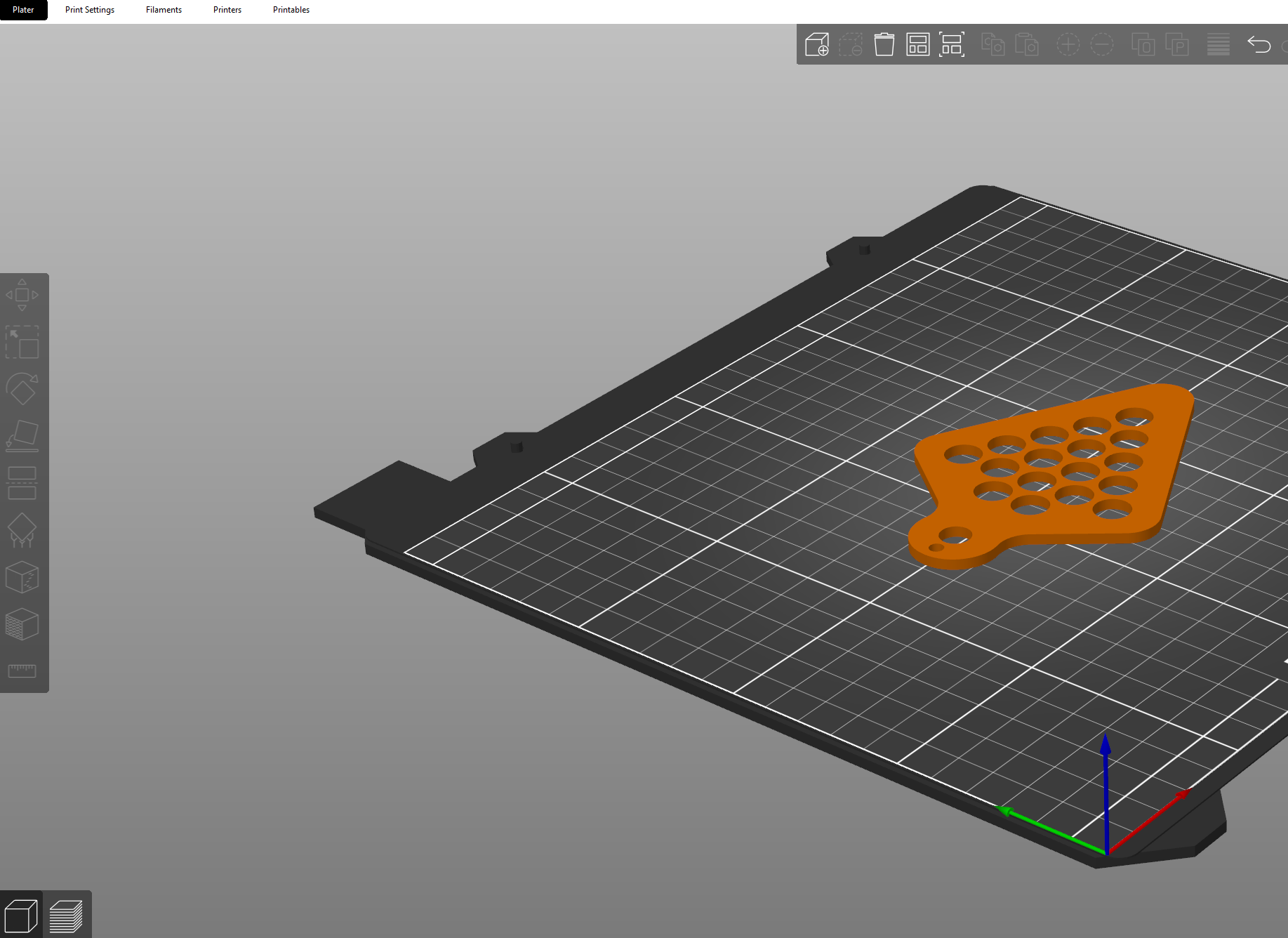This screenshot has height=938, width=1288.
Task: Click the Add model icon in toolbar
Action: coord(817,45)
